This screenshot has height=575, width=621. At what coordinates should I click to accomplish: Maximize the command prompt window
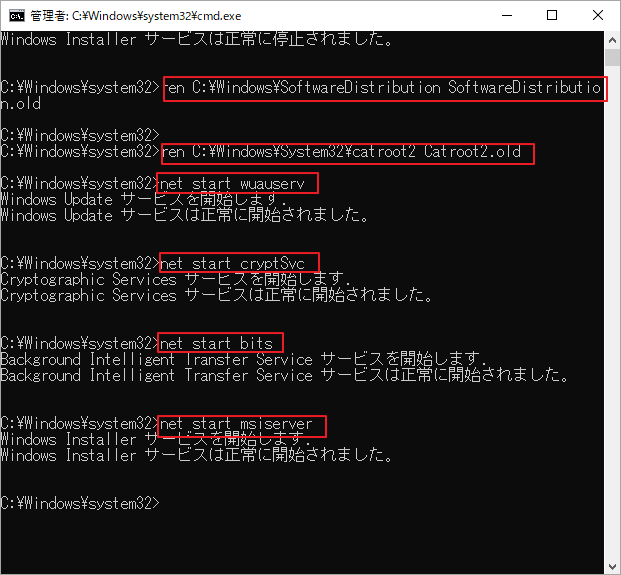click(x=552, y=15)
